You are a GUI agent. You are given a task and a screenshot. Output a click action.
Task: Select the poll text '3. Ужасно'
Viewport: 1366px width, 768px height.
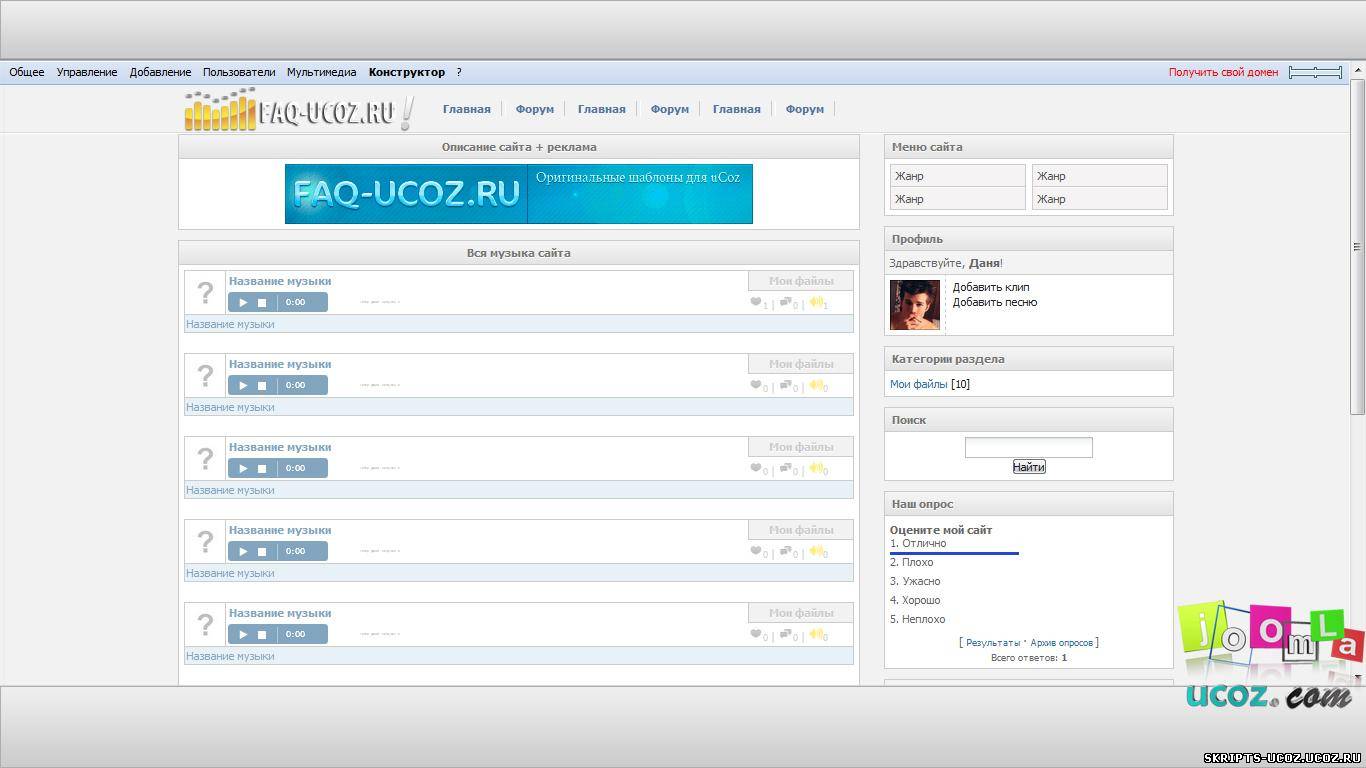click(x=915, y=581)
